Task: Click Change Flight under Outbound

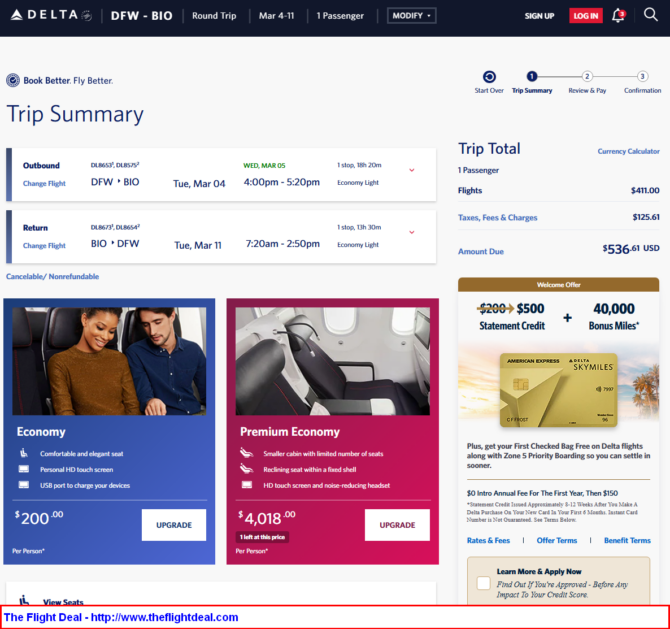Action: point(44,184)
